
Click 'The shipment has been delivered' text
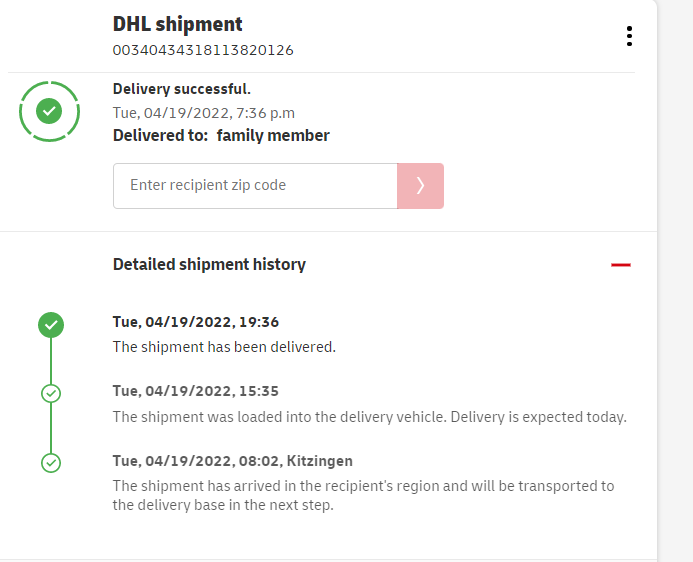click(x=224, y=347)
